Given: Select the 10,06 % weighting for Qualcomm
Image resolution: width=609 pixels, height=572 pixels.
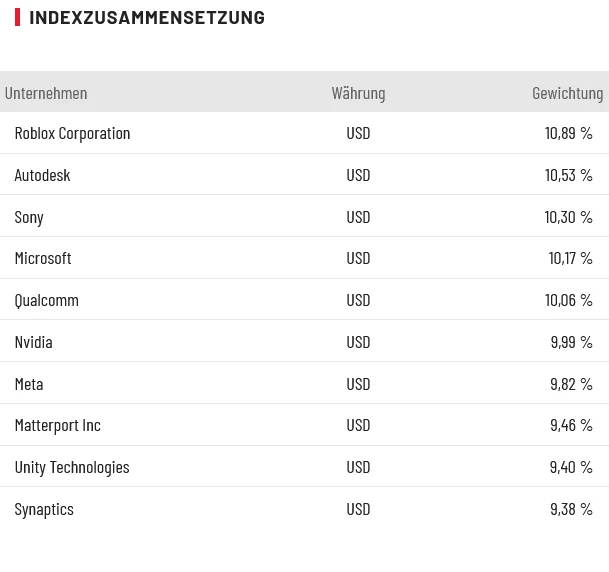Looking at the screenshot, I should pyautogui.click(x=568, y=300).
